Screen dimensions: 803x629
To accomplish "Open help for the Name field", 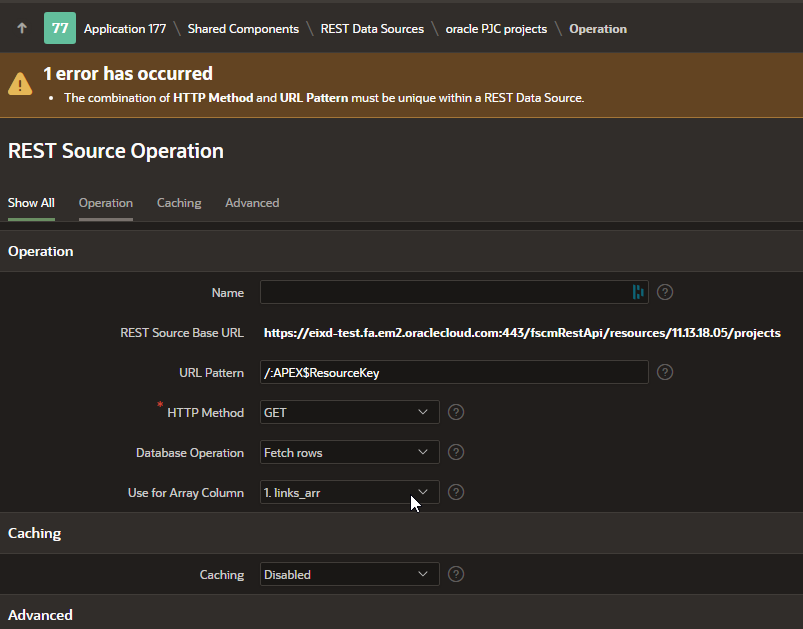I will coord(665,292).
